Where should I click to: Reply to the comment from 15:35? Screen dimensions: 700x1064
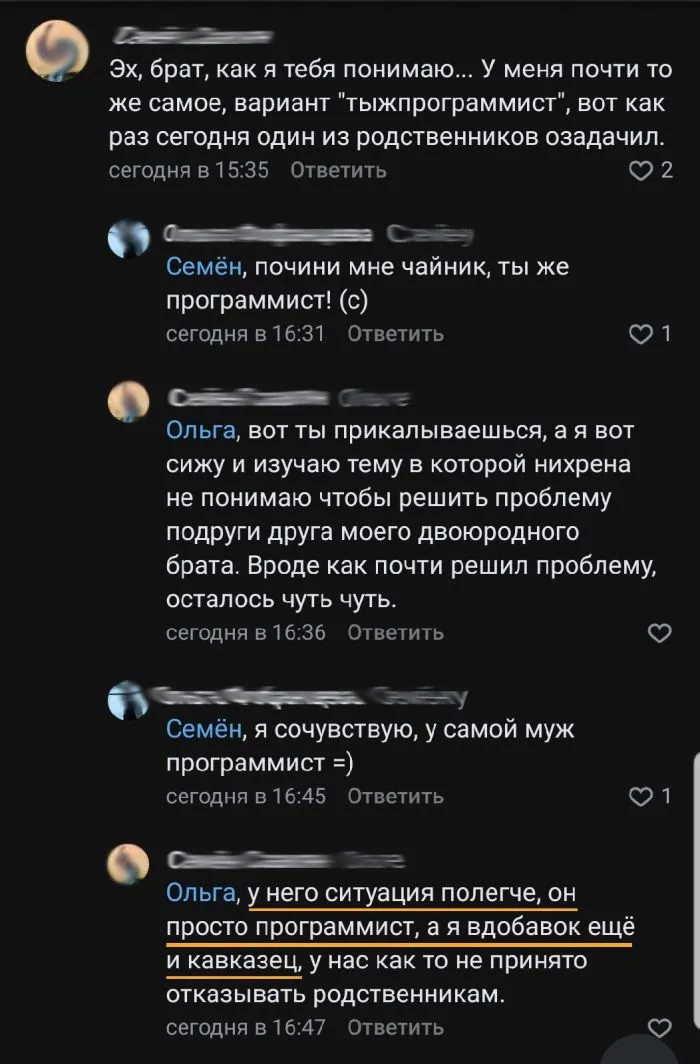tap(338, 170)
